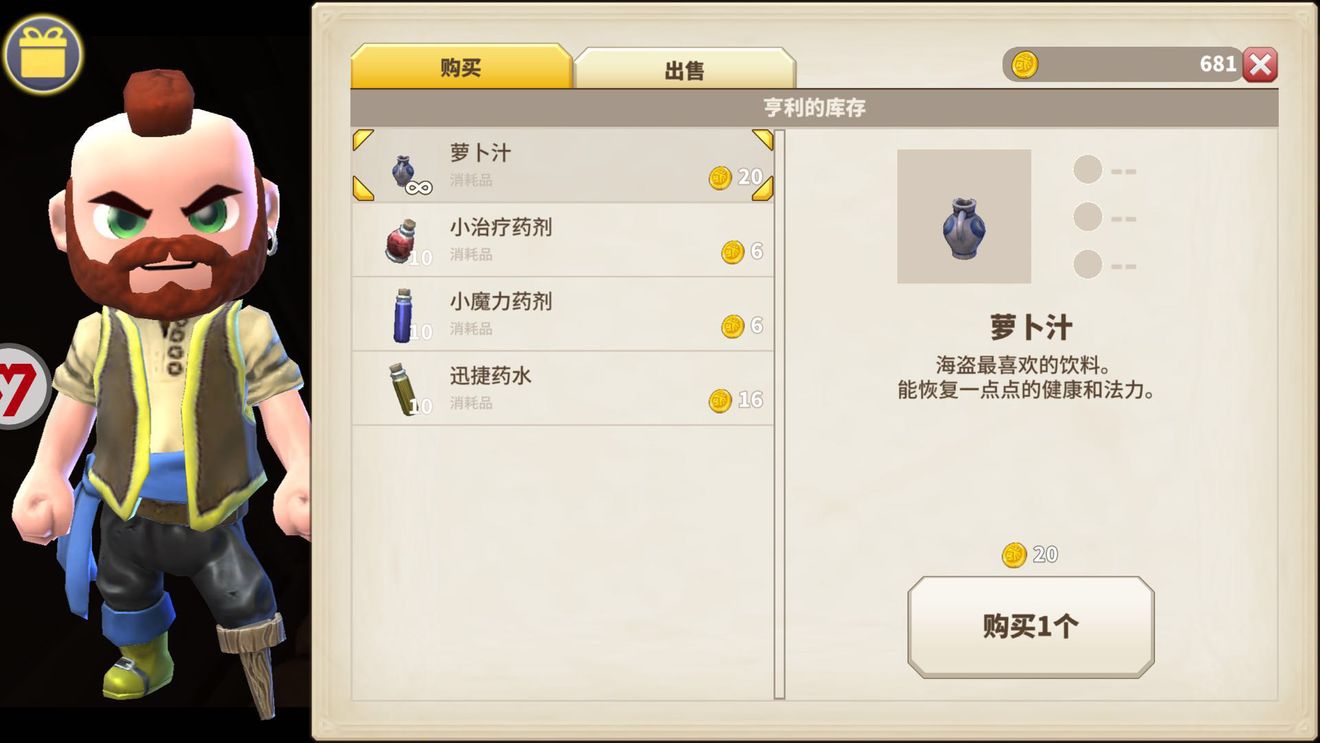Screen dimensions: 1320x743
Task: Click the large jug preview image
Action: [964, 216]
